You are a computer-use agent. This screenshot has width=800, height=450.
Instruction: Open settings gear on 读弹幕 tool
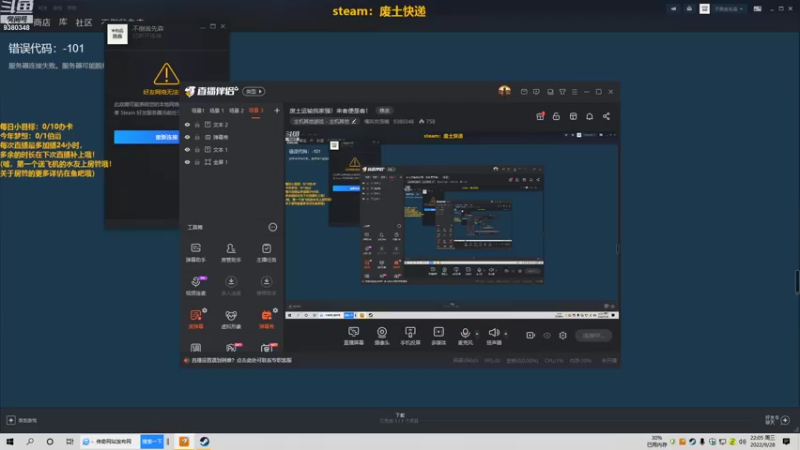point(205,310)
